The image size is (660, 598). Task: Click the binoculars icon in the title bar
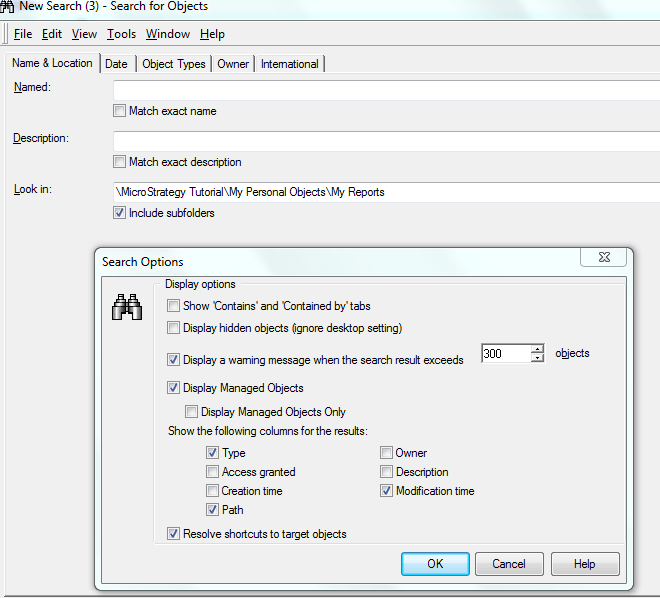click(7, 6)
